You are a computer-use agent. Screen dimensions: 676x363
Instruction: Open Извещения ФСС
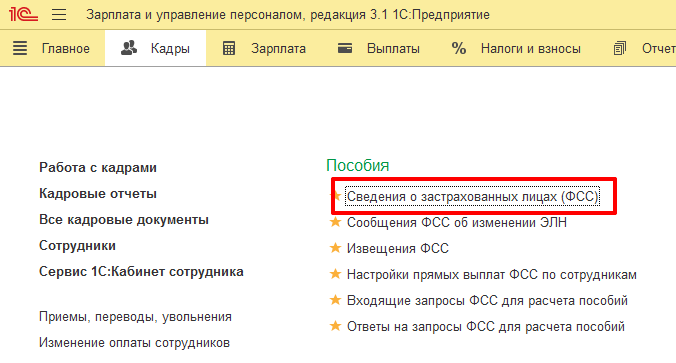coord(398,248)
